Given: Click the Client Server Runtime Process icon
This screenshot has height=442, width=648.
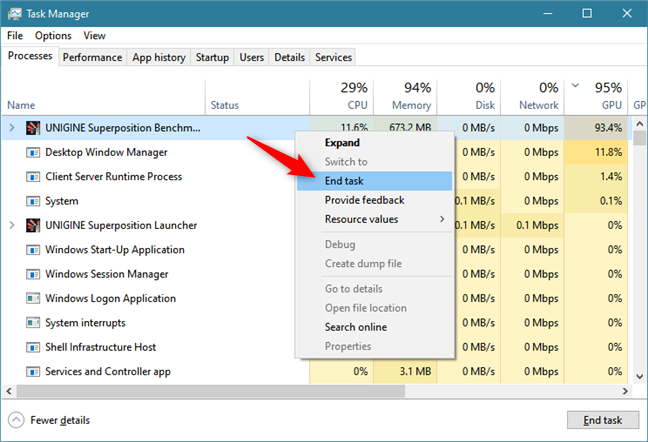Looking at the screenshot, I should coord(33,177).
